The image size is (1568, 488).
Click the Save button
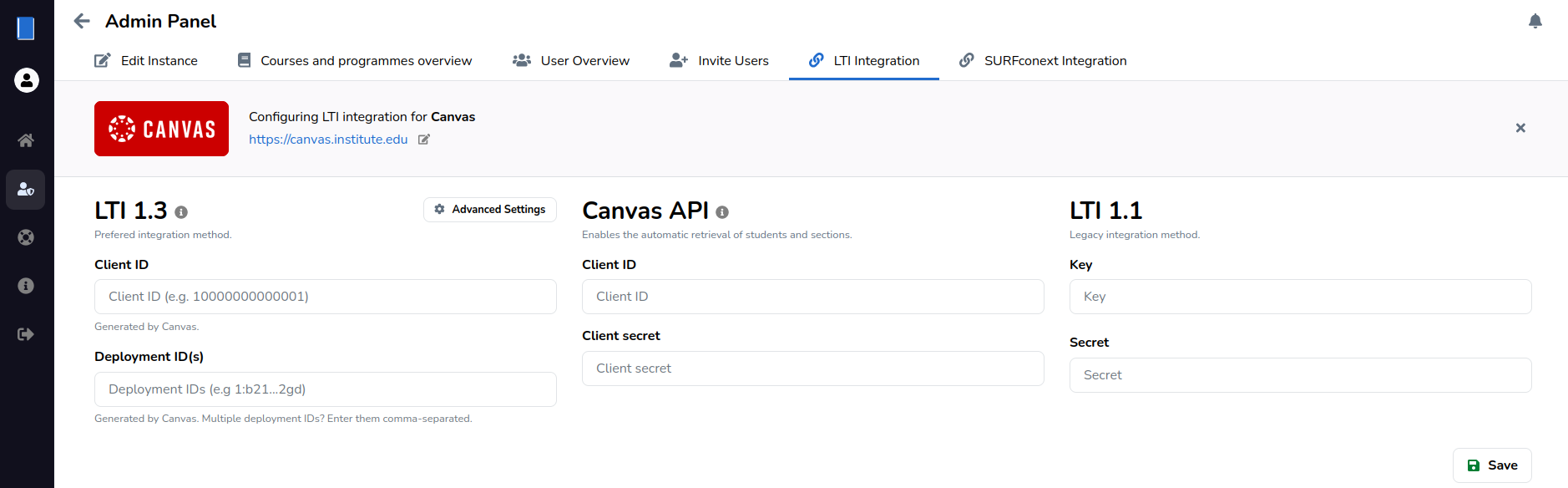(1492, 465)
